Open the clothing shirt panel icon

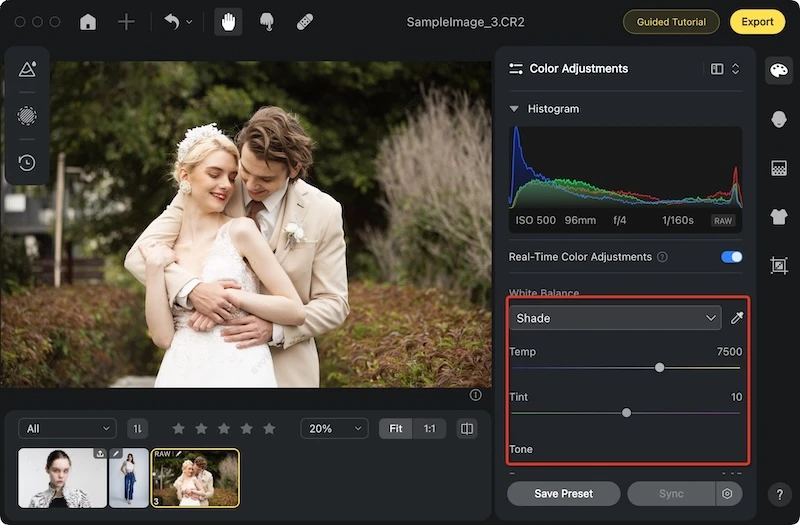tap(779, 217)
